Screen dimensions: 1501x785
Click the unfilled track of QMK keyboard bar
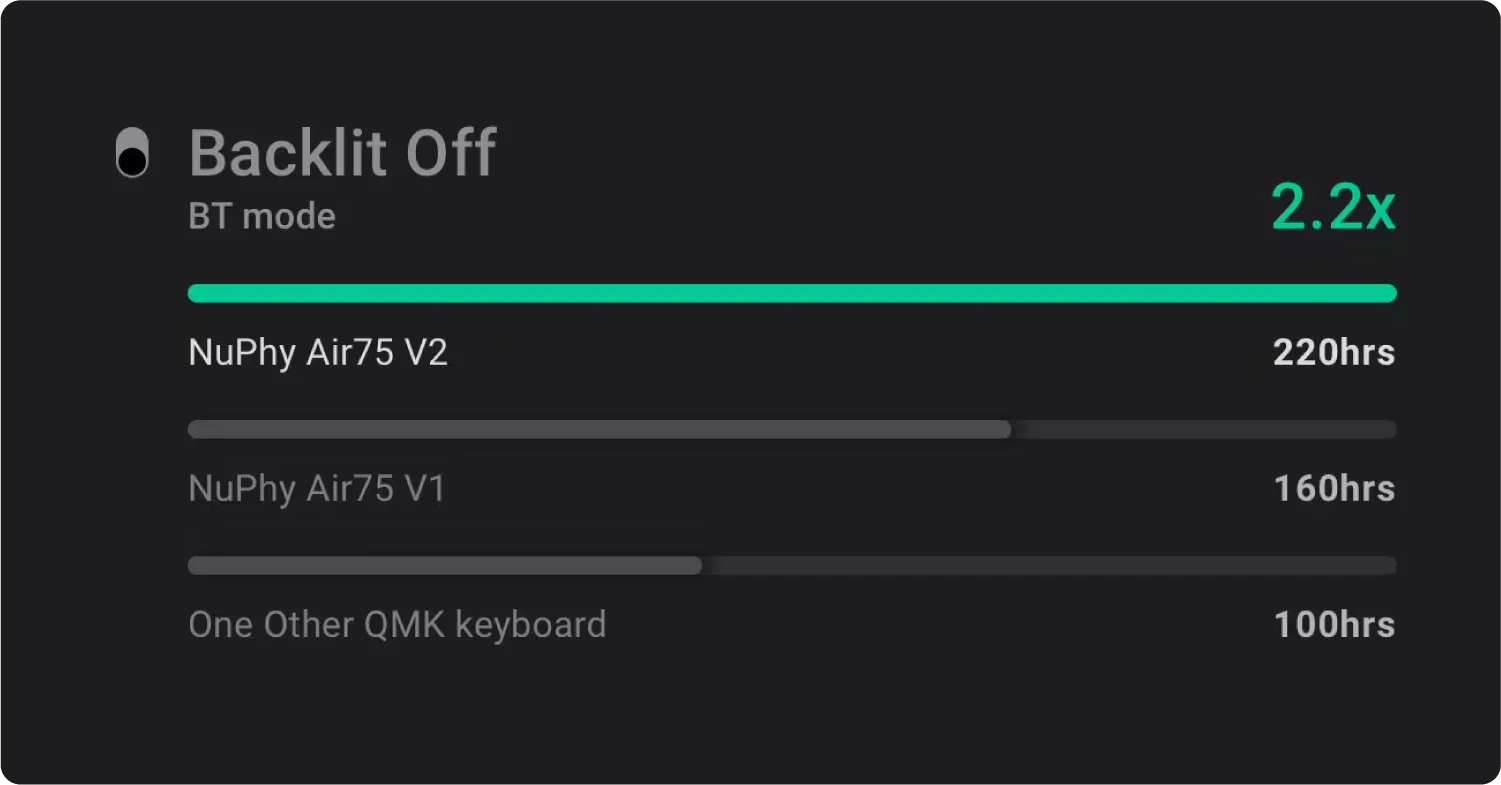[x=1050, y=565]
